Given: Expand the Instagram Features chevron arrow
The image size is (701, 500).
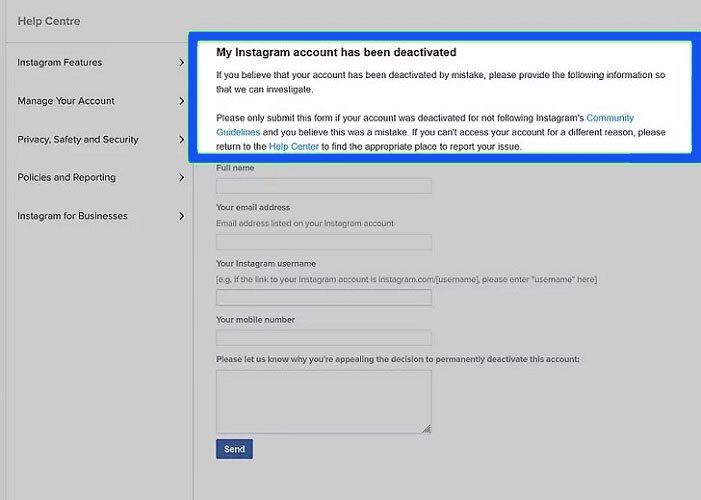Looking at the screenshot, I should coord(181,63).
